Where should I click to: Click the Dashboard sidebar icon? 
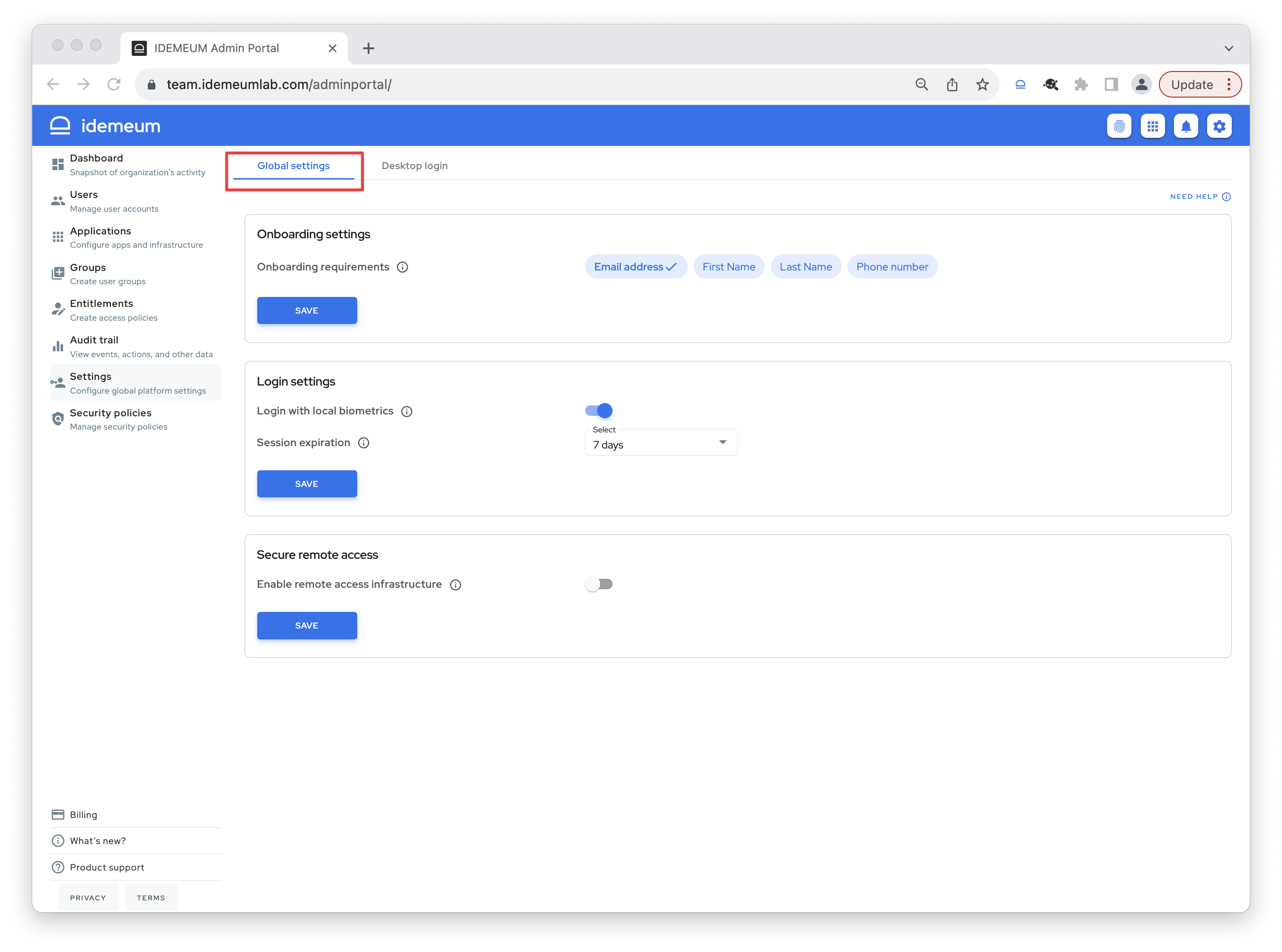coord(58,165)
